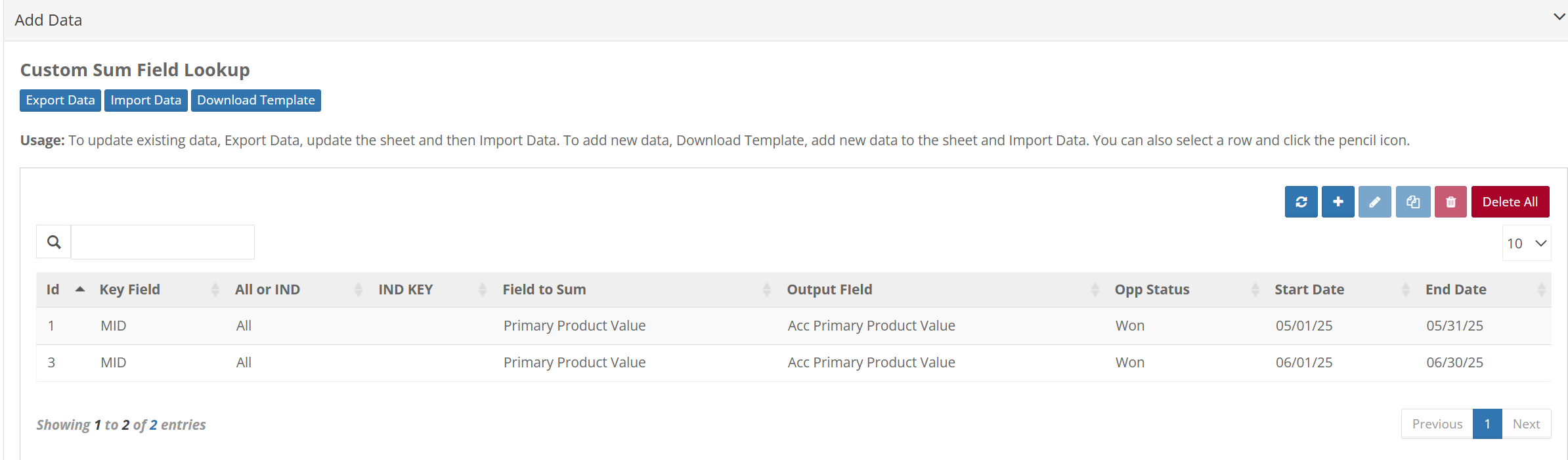Click the magnifier search icon

pos(54,242)
